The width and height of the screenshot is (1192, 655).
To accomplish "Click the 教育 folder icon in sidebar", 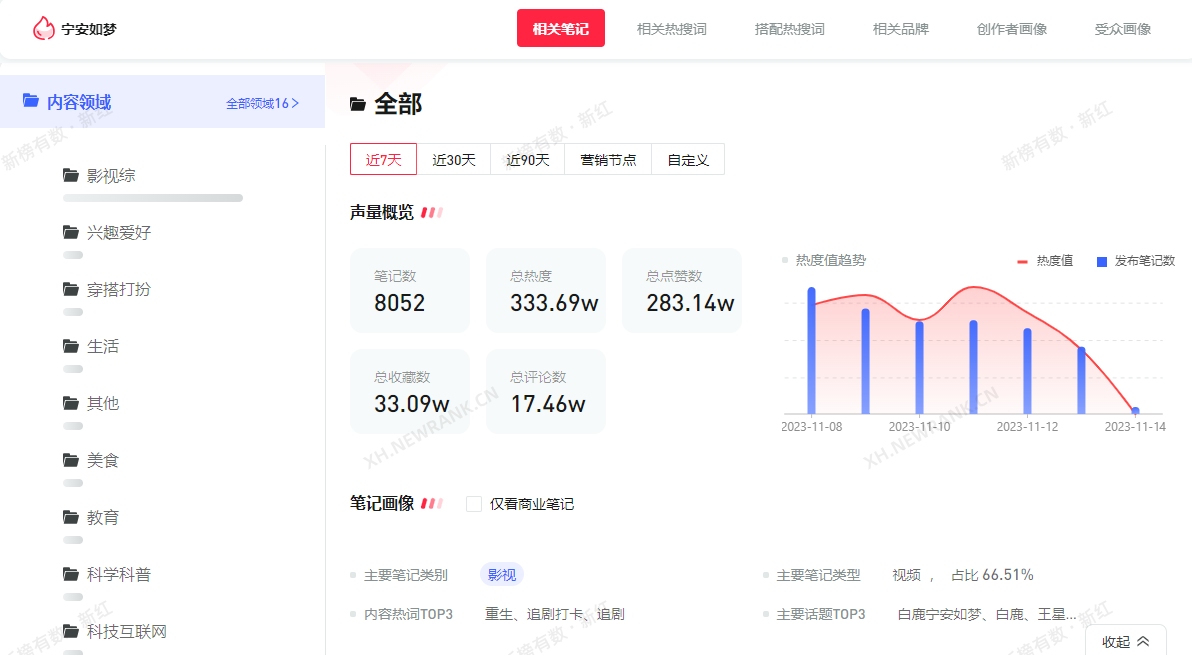I will (67, 517).
